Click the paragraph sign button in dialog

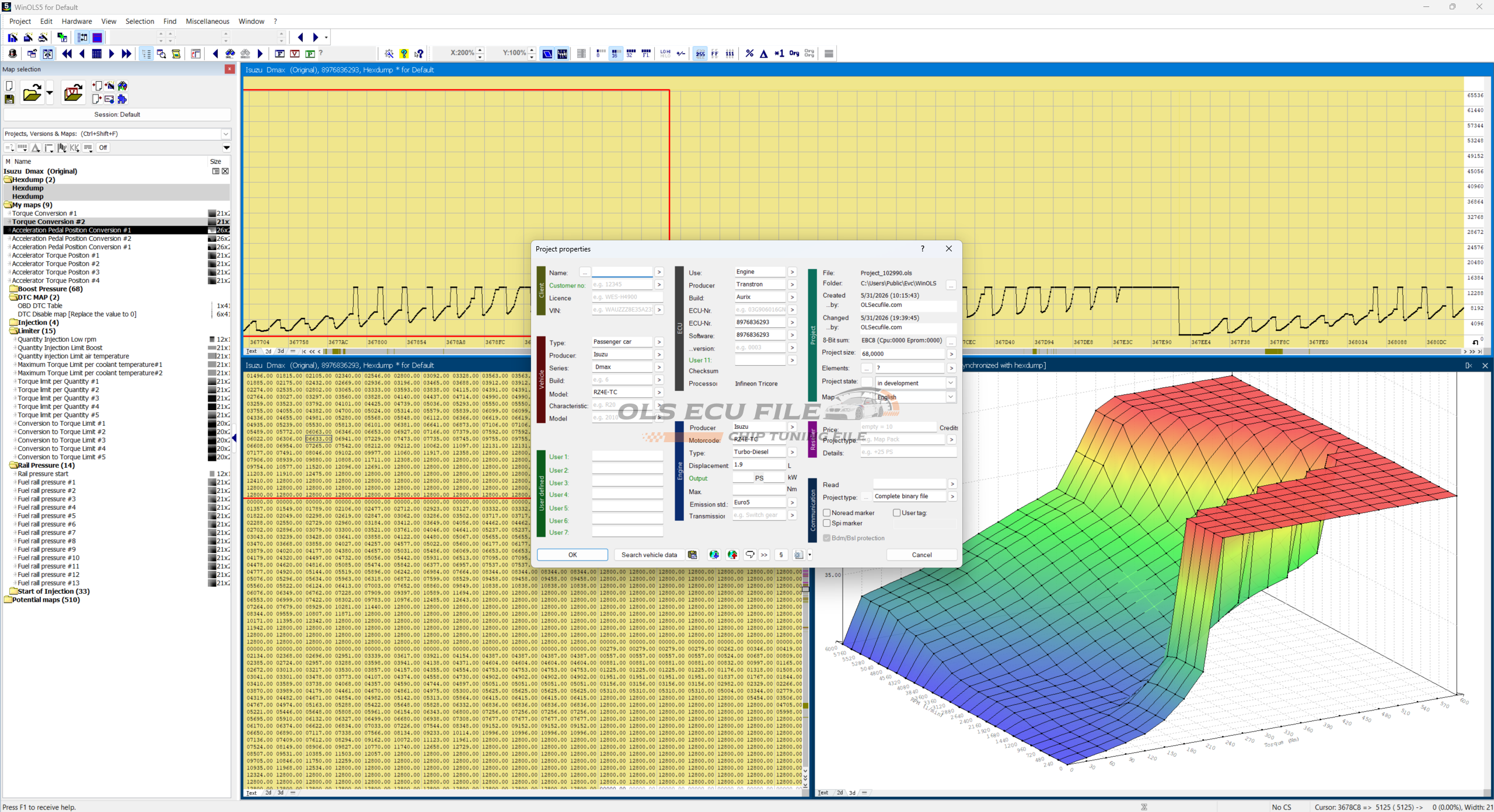click(x=781, y=555)
